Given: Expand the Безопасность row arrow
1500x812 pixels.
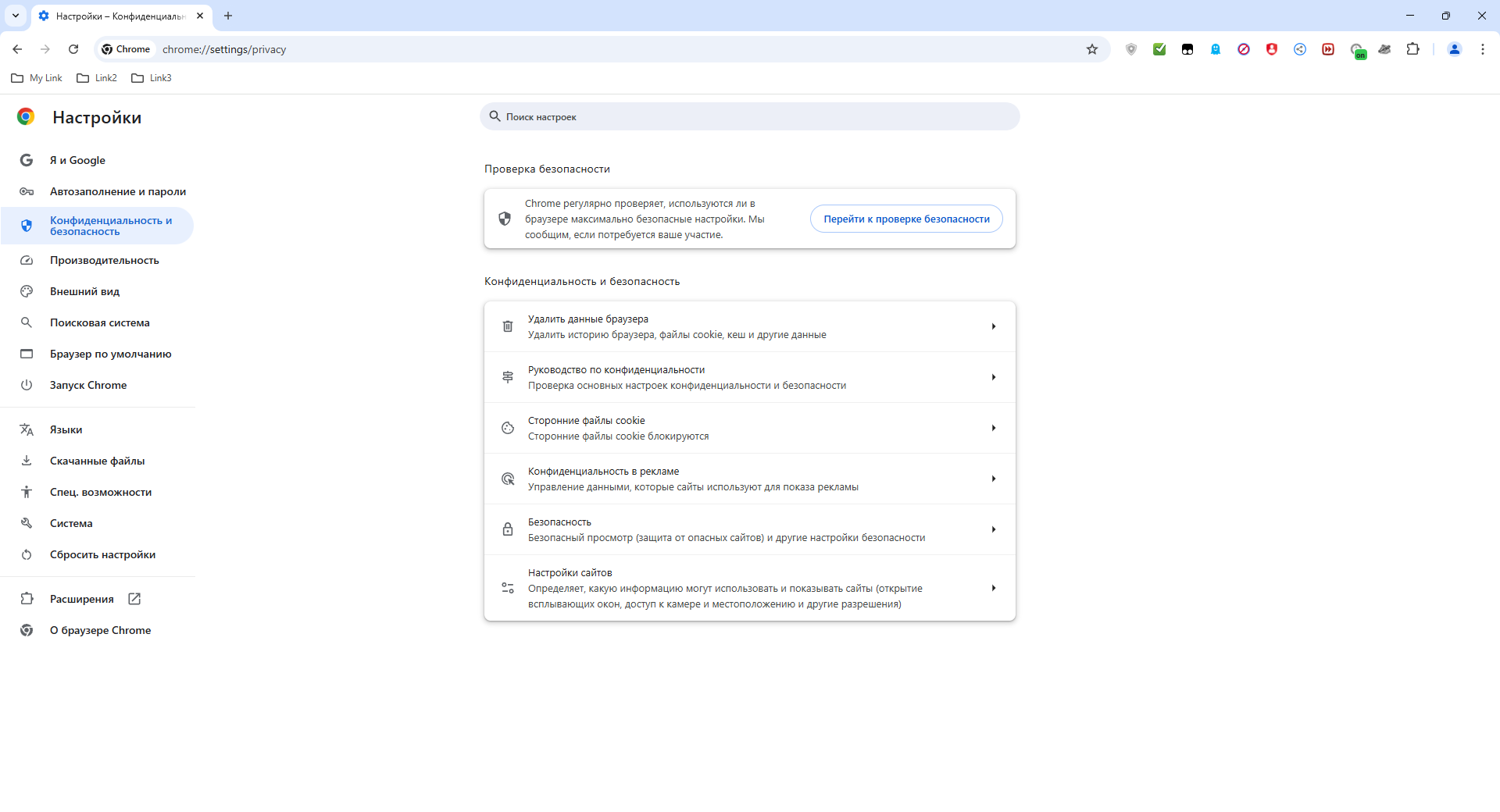Looking at the screenshot, I should click(x=994, y=529).
